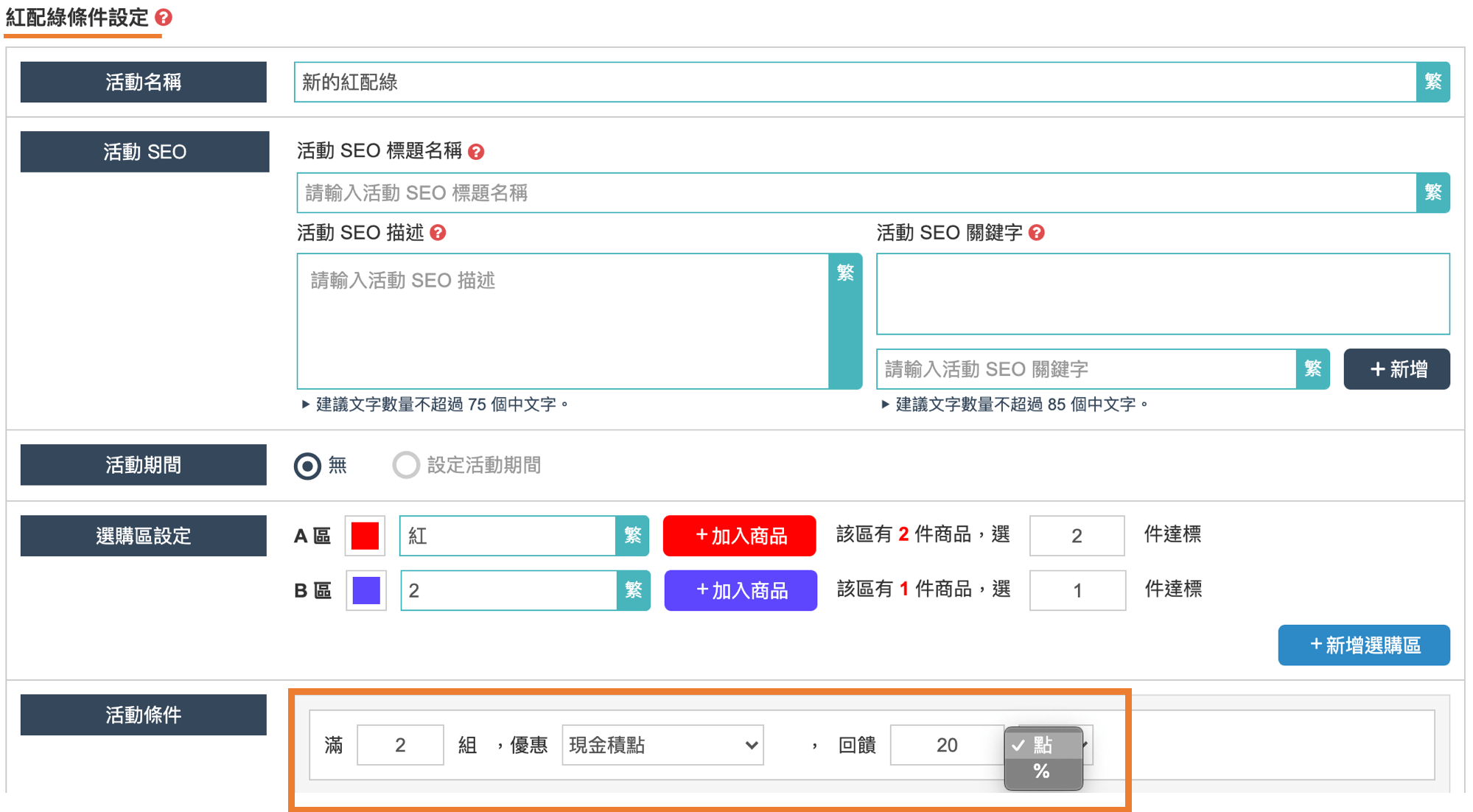Click the 回饋 amount field showing 20

click(947, 745)
